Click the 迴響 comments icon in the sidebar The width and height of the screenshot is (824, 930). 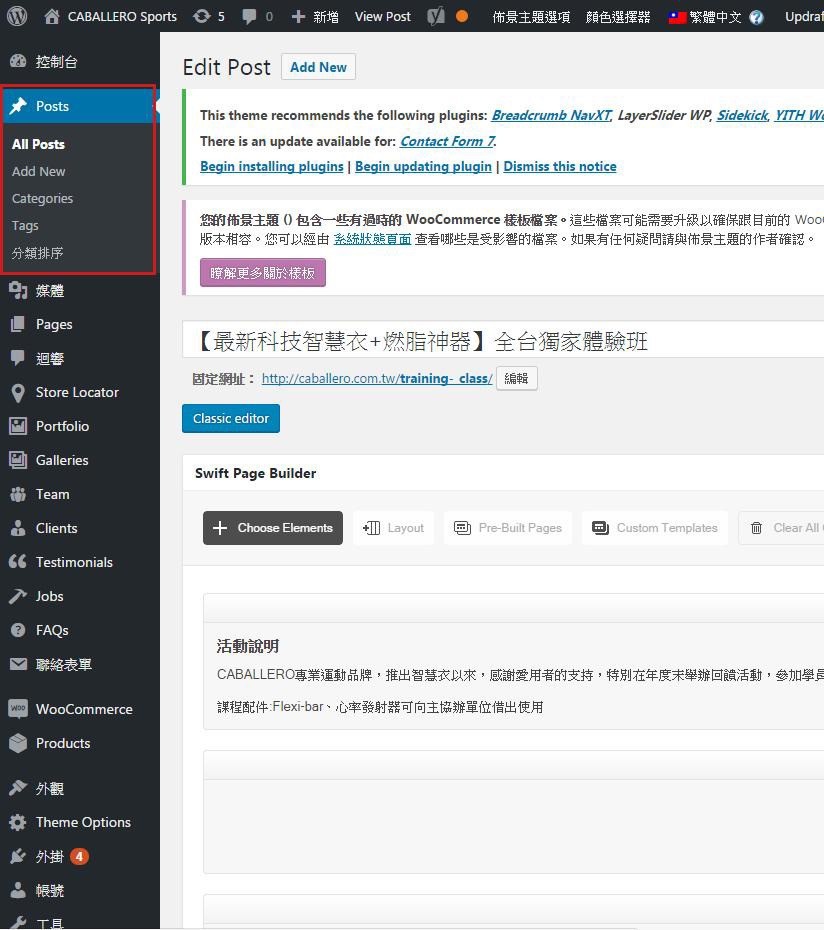coord(18,358)
